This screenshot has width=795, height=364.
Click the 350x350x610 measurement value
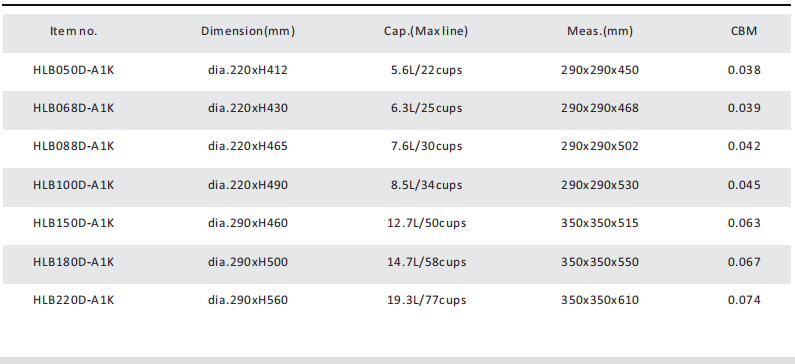coord(600,300)
